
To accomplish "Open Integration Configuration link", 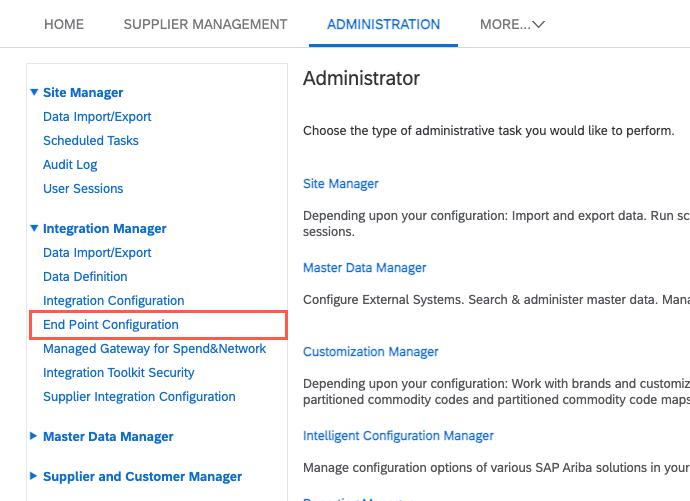I will pos(113,301).
